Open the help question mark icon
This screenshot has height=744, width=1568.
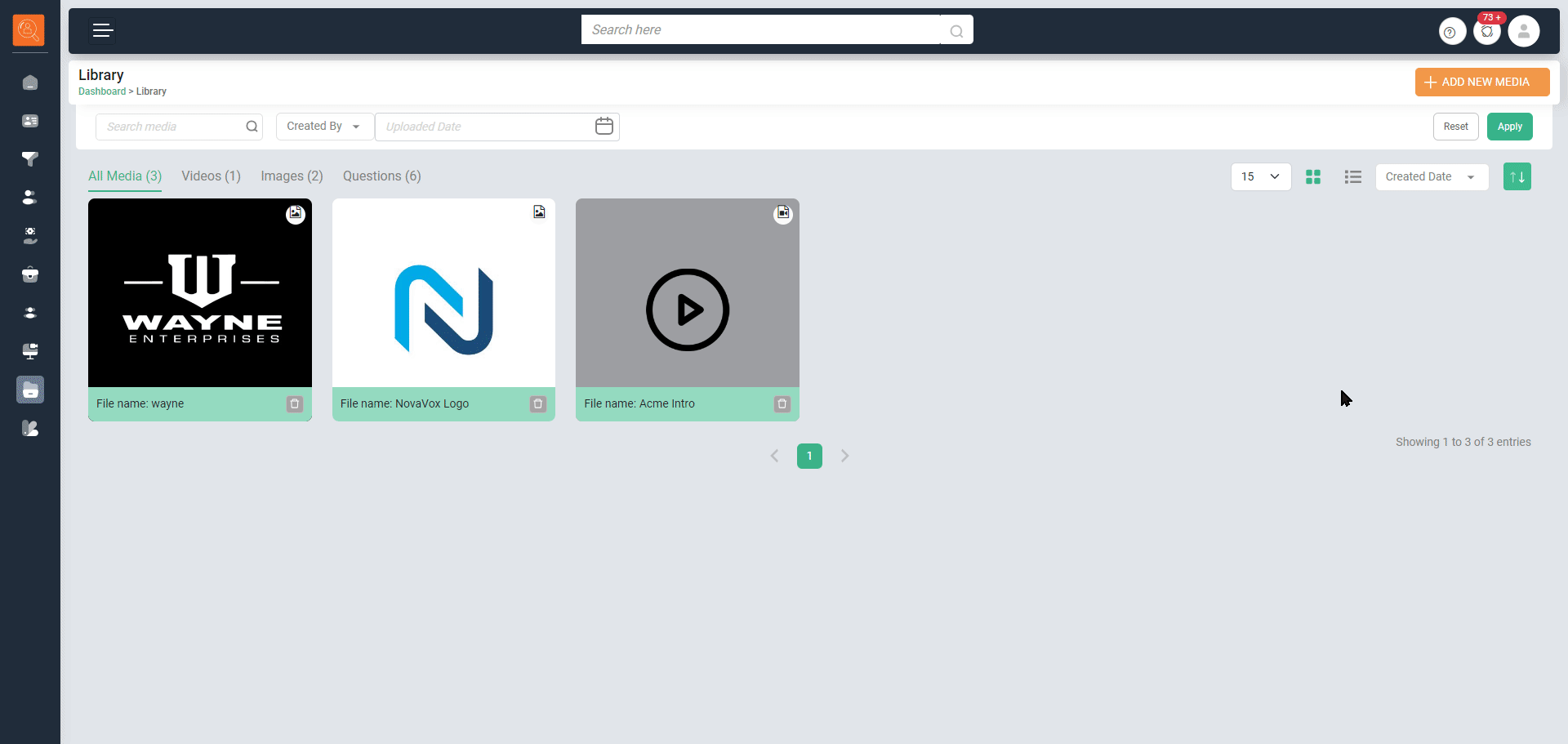(x=1450, y=32)
